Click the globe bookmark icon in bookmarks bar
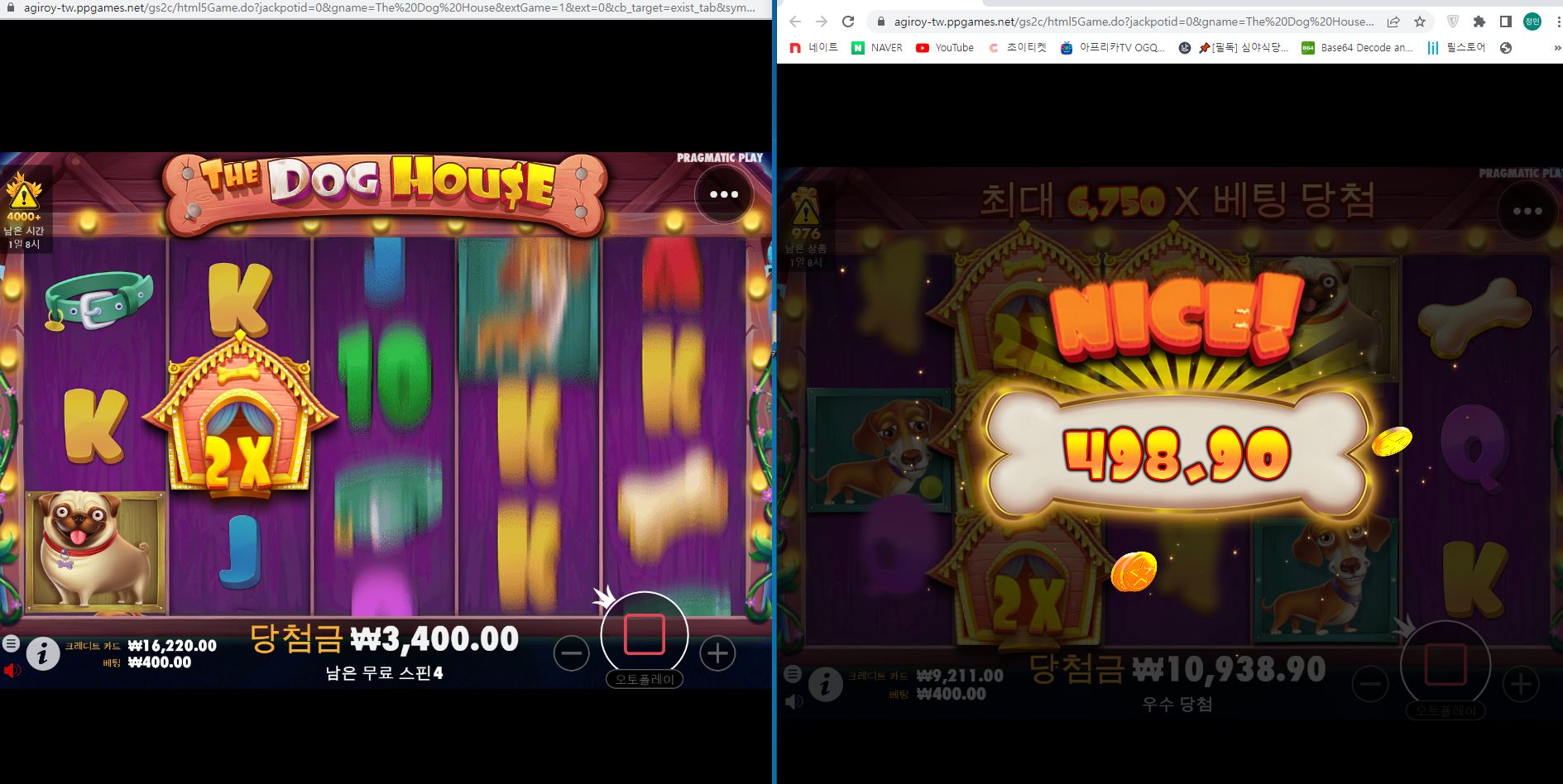This screenshot has width=1563, height=784. point(1506,48)
